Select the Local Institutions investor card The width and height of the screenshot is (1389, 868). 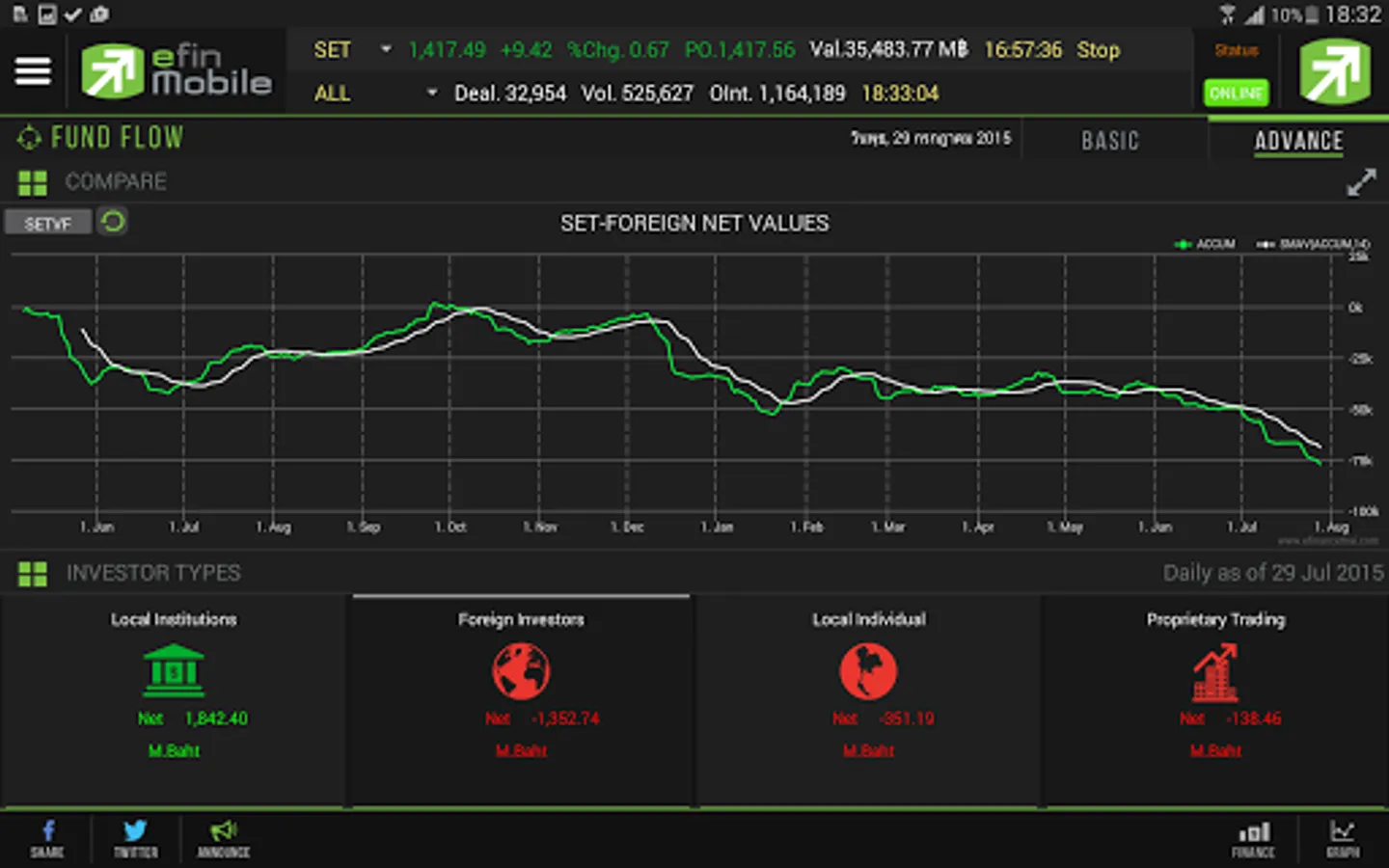[x=174, y=701]
